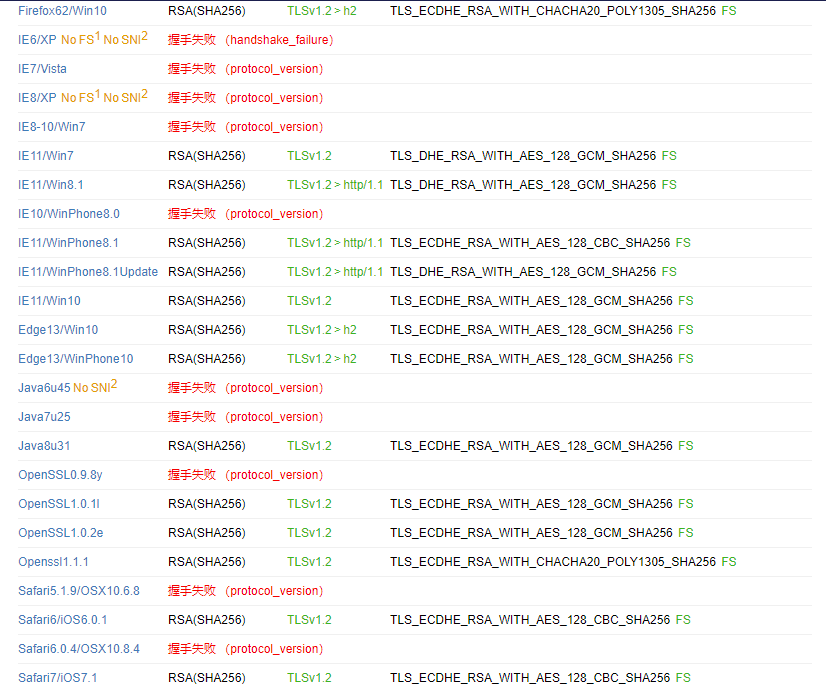The width and height of the screenshot is (826, 691).
Task: Click 'TLSv1.2 > h2' in the Firefox62/Win10 row
Action: coord(322,11)
